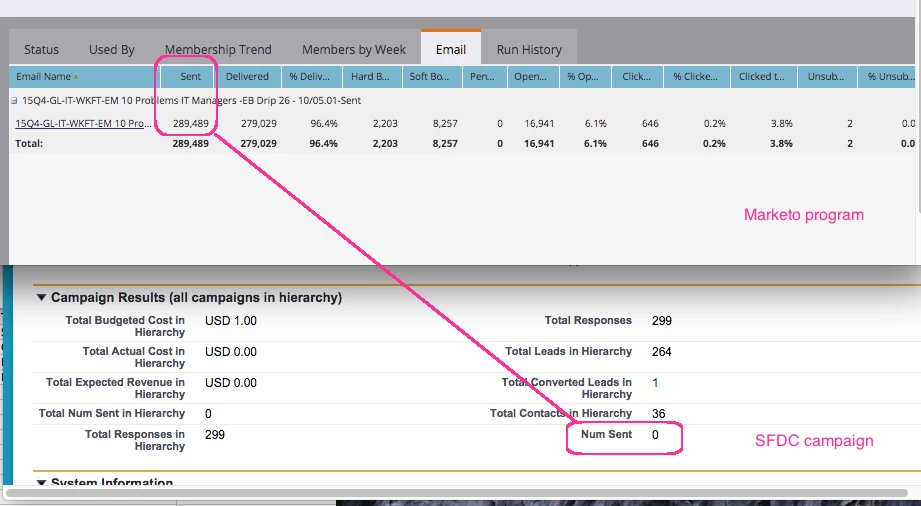Image resolution: width=921 pixels, height=506 pixels.
Task: Click the horizontal scrollbar at bottom
Action: click(455, 492)
